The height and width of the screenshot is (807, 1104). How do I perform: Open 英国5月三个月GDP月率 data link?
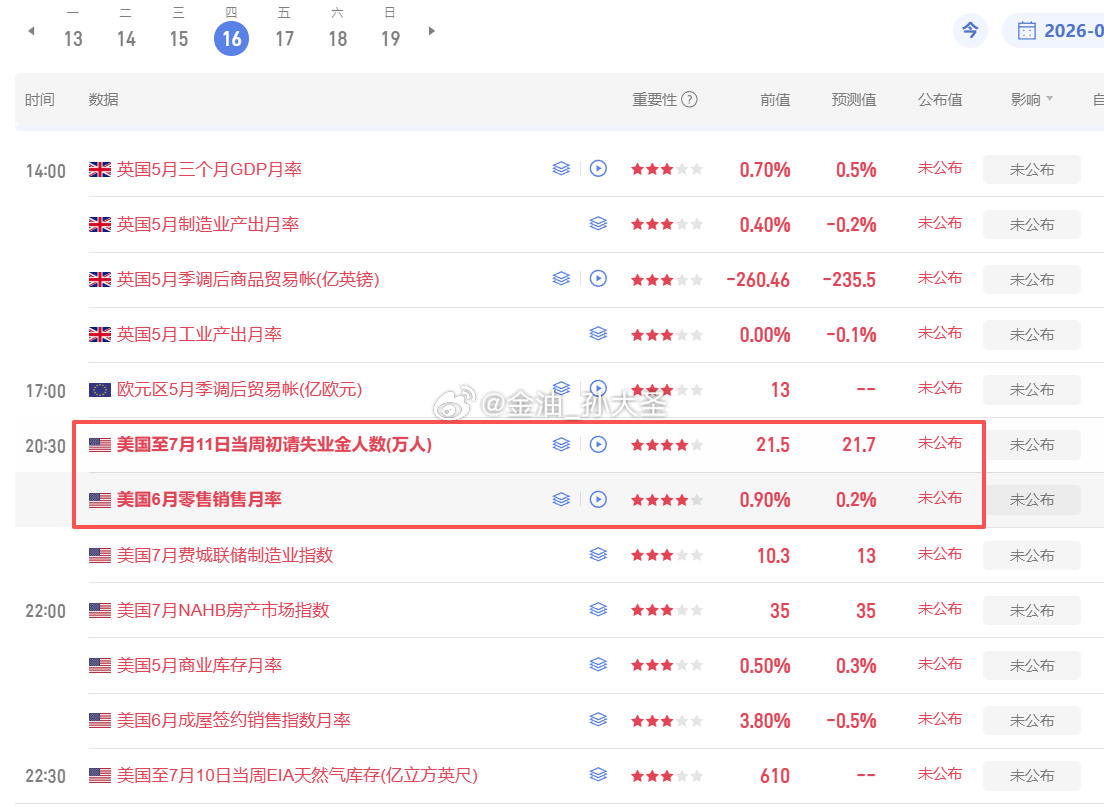point(209,170)
